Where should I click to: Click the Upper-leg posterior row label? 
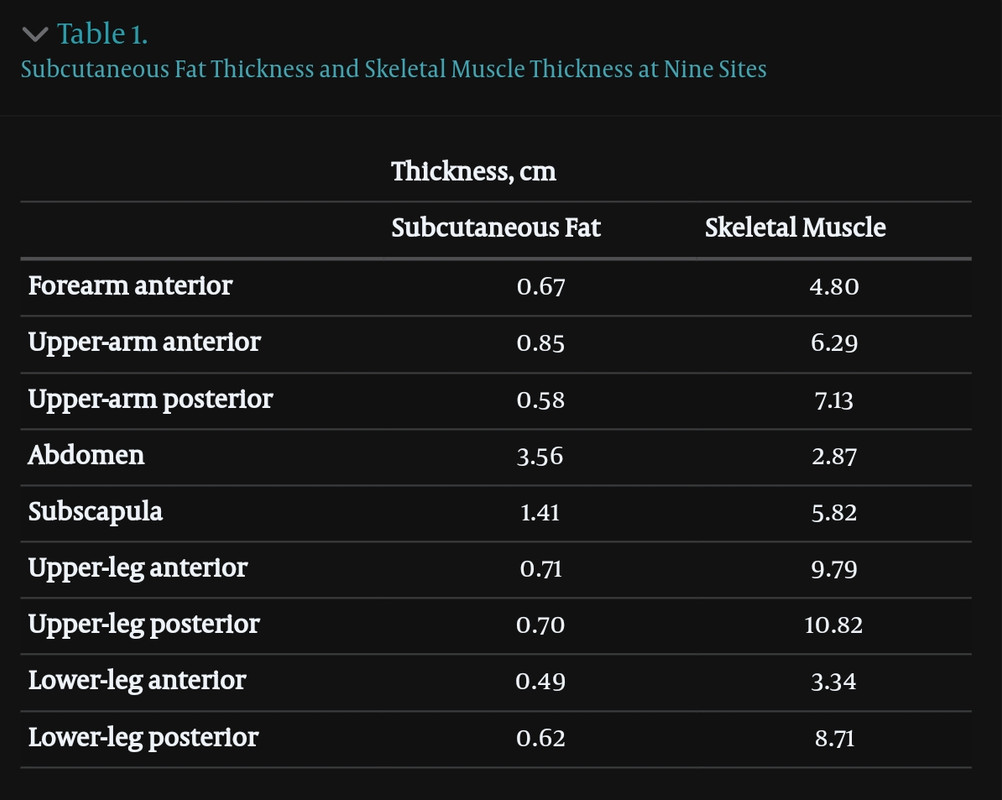144,624
